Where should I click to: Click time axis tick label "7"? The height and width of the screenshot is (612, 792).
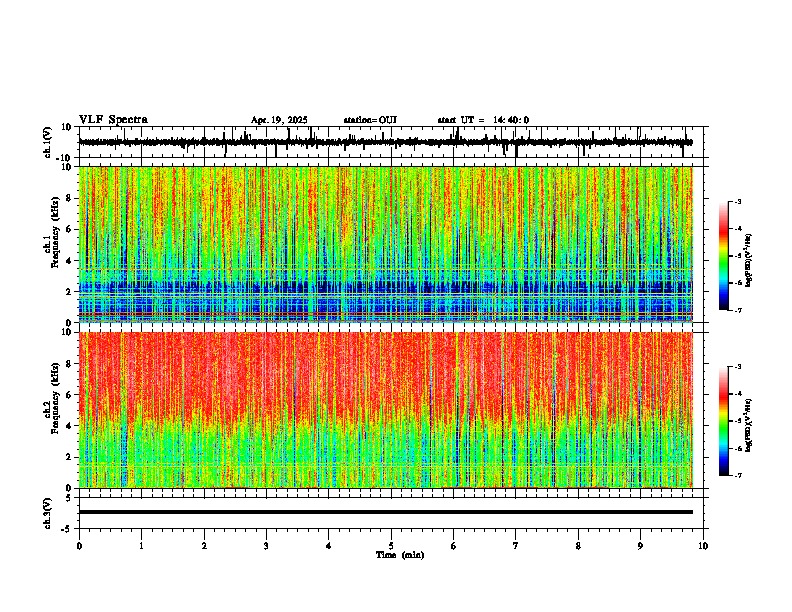(x=516, y=546)
